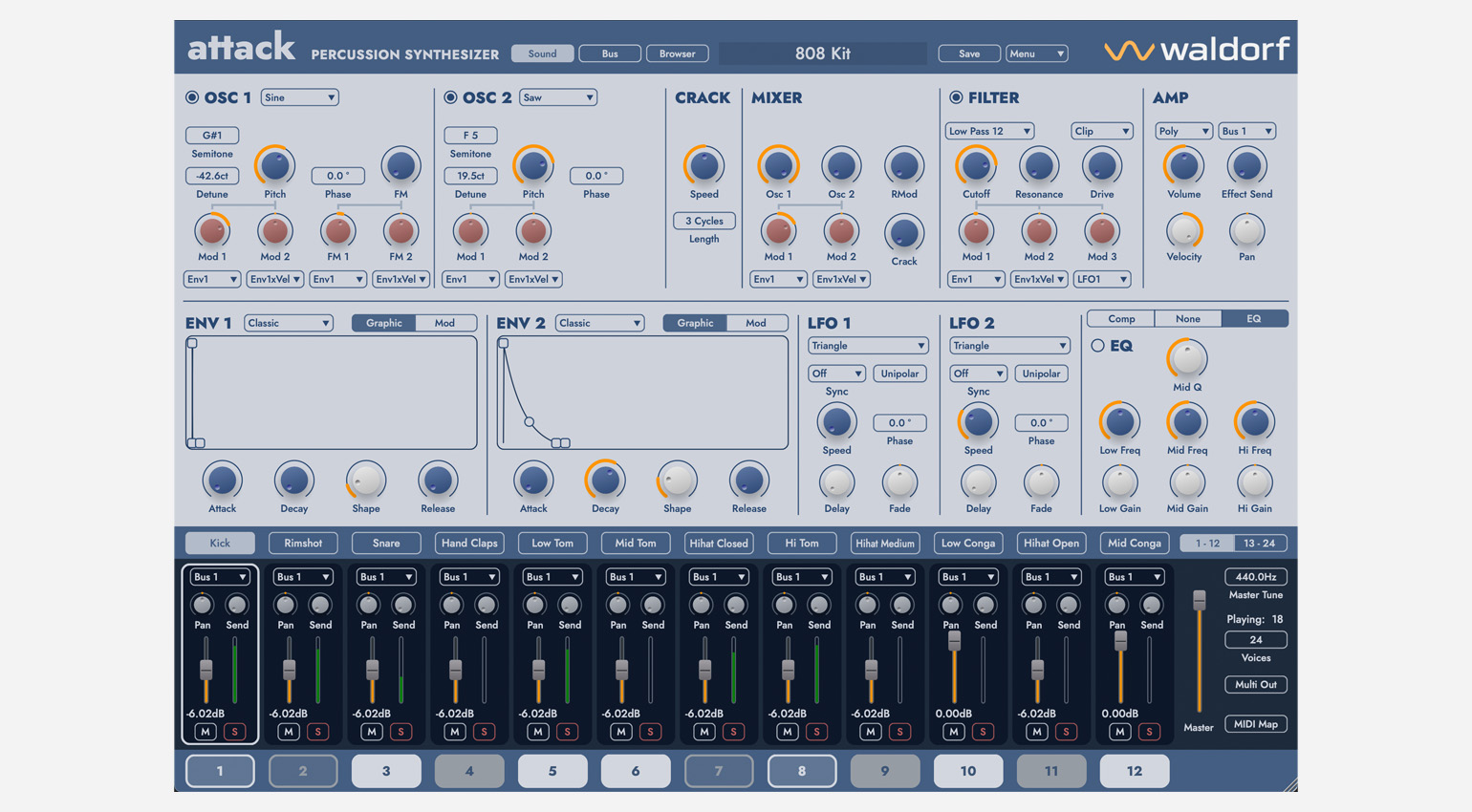Switch to the Browser tab
Image resolution: width=1472 pixels, height=812 pixels.
677,53
